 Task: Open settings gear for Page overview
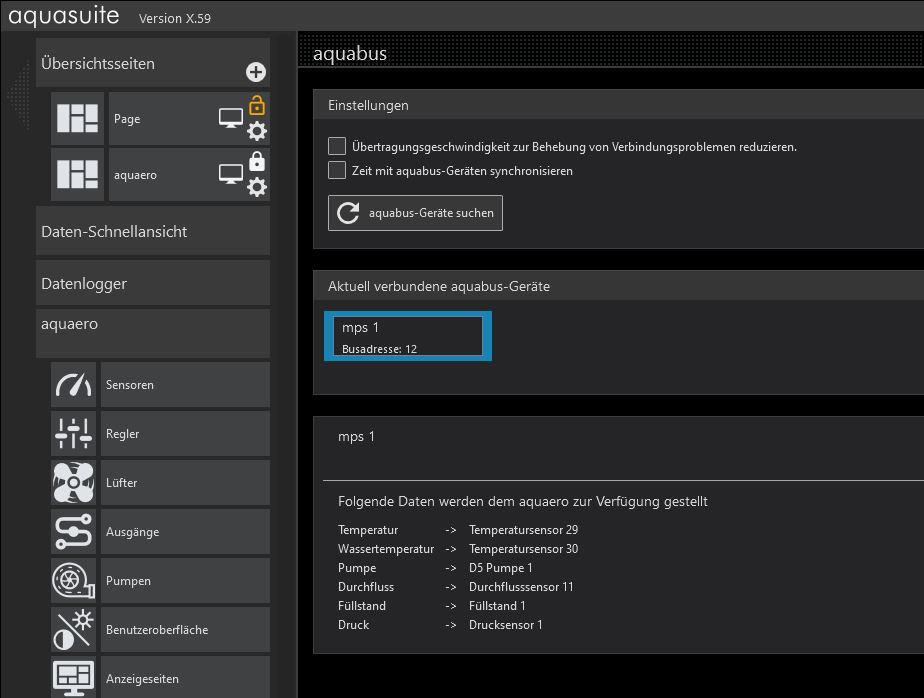tap(257, 131)
